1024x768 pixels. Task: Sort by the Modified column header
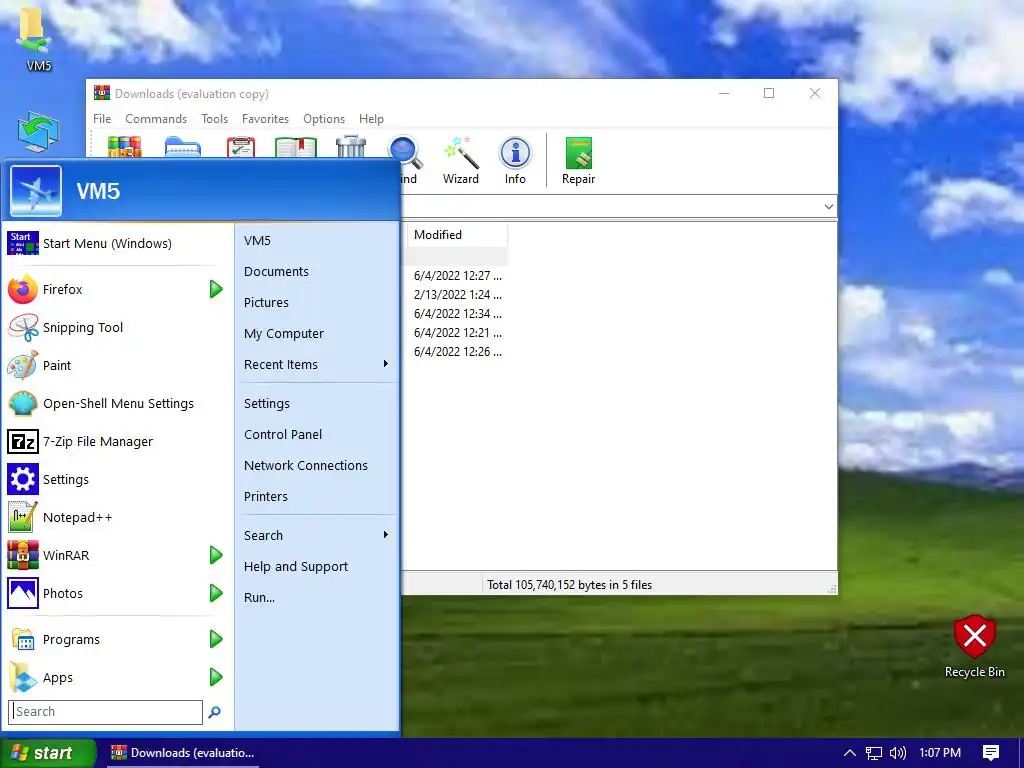point(457,235)
